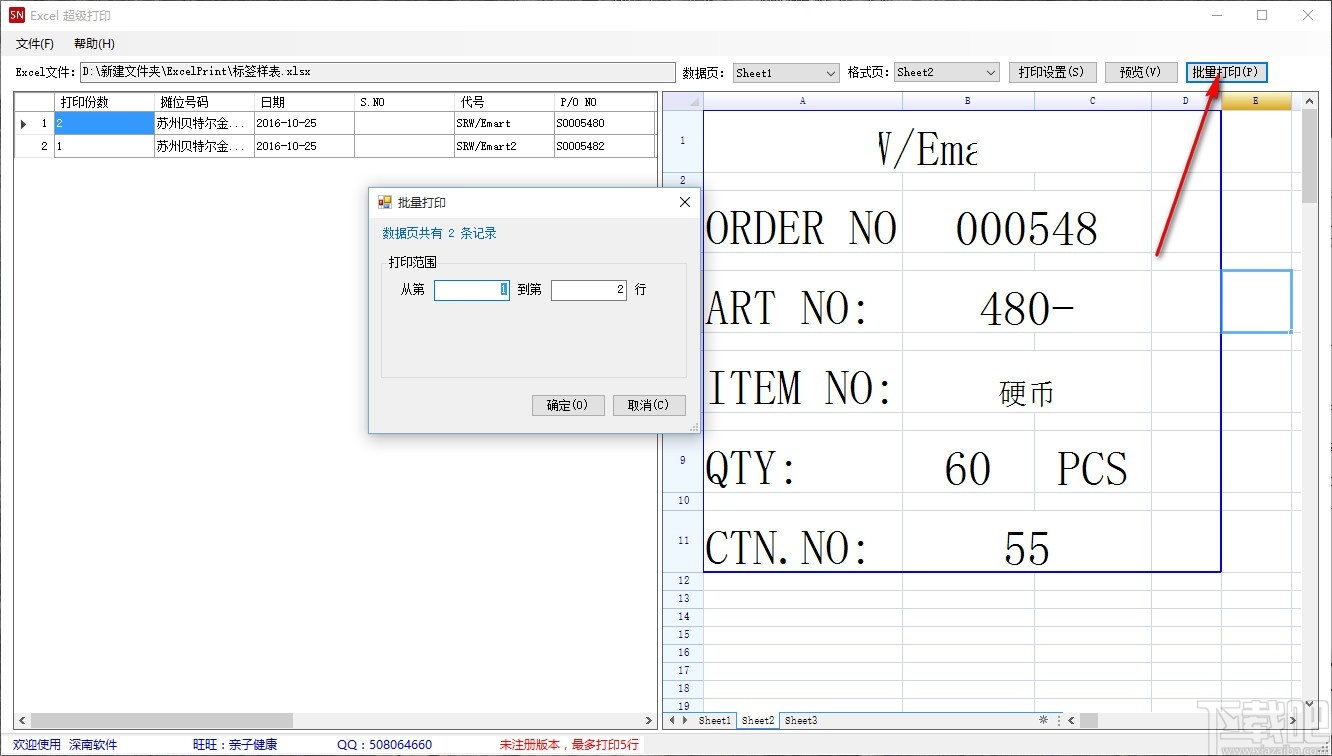Switch to the Sheet3 tab
This screenshot has height=756, width=1332.
pos(800,720)
